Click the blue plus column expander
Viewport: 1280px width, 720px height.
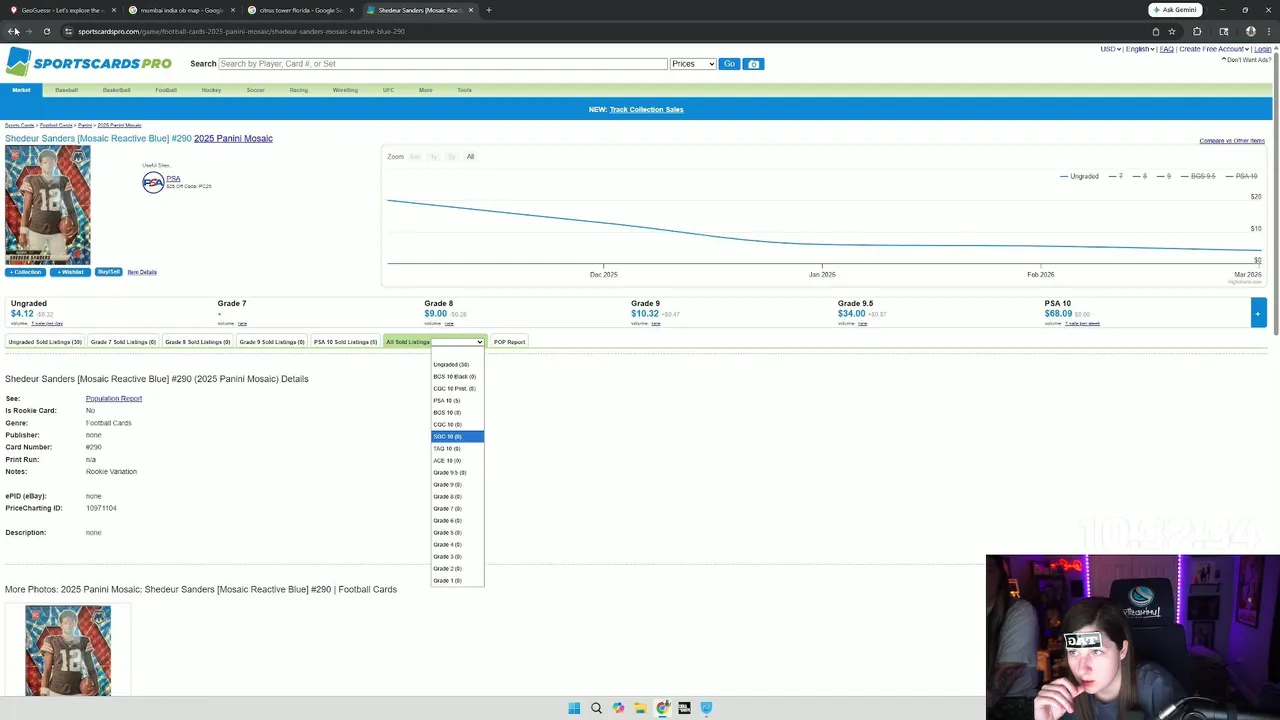tap(1258, 312)
